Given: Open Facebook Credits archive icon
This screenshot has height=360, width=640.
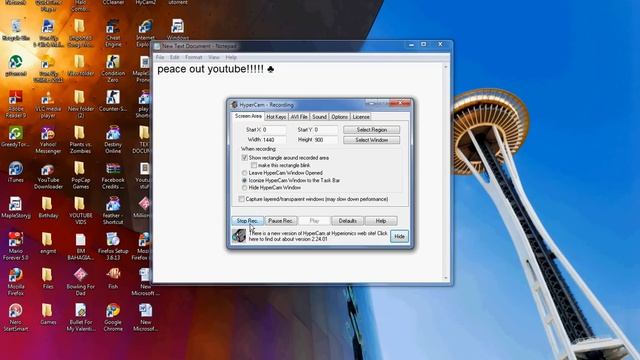Looking at the screenshot, I should 113,175.
